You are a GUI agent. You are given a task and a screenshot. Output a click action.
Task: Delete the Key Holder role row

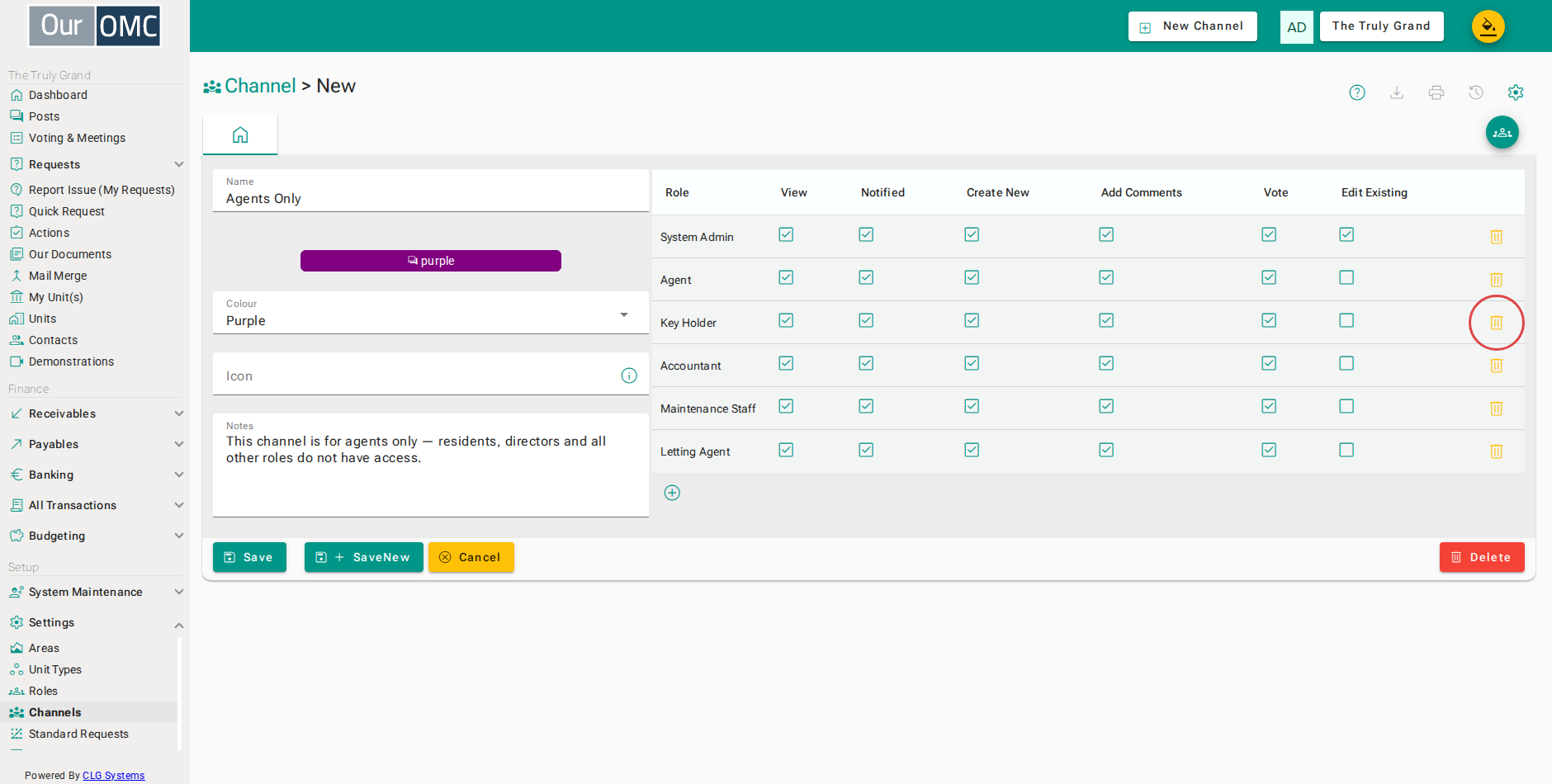(1496, 323)
